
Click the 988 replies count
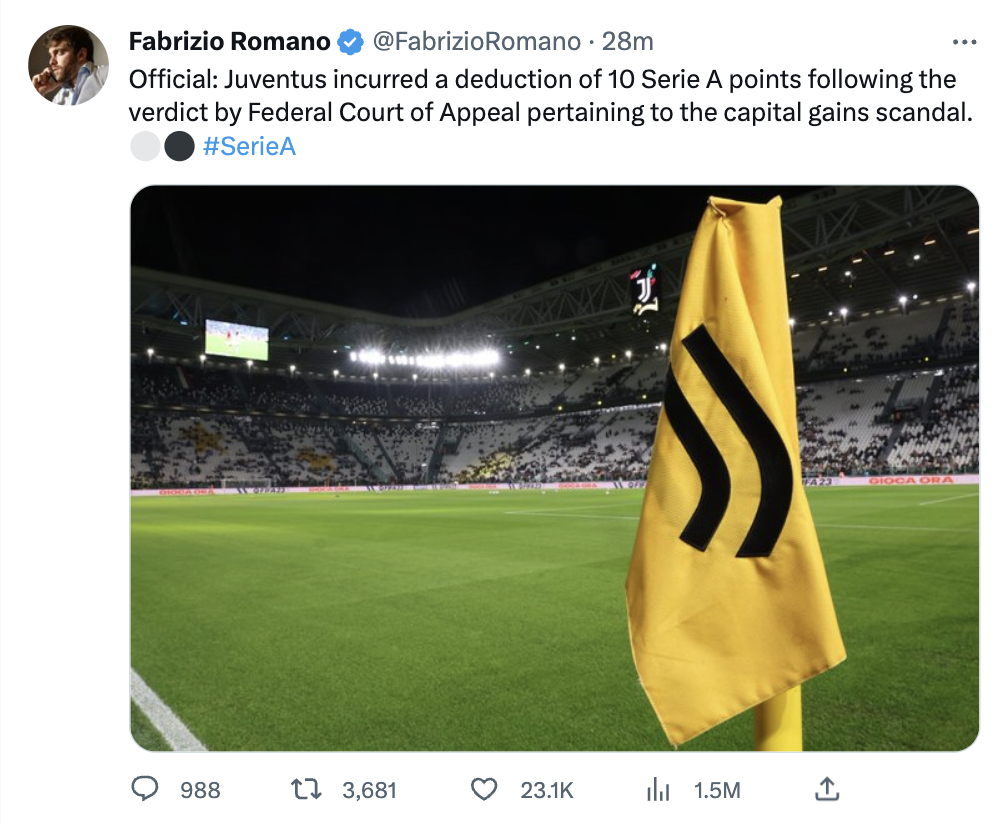(x=200, y=790)
